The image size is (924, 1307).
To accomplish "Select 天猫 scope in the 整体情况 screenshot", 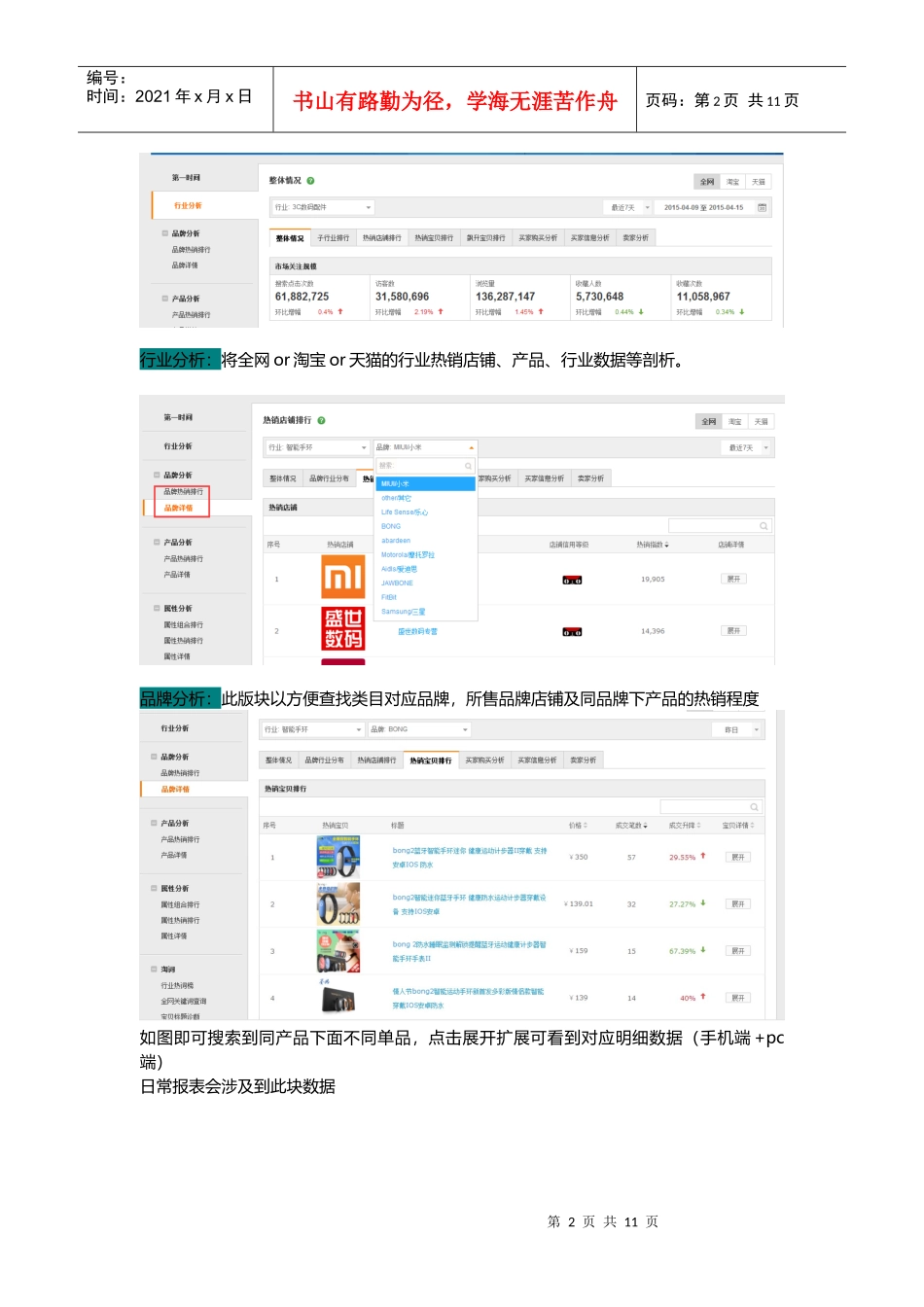I will pos(759,182).
